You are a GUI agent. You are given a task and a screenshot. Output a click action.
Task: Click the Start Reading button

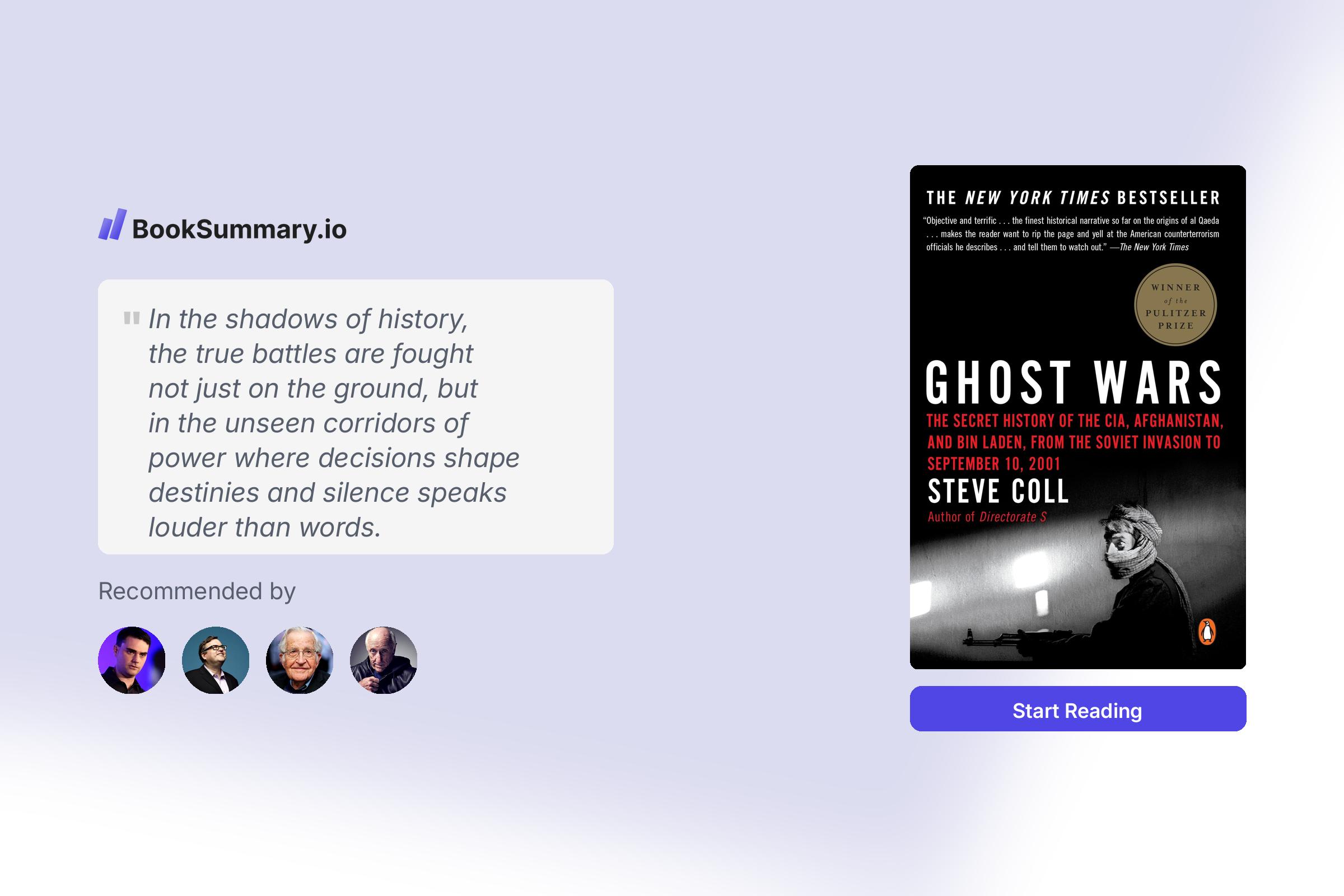coord(1077,710)
